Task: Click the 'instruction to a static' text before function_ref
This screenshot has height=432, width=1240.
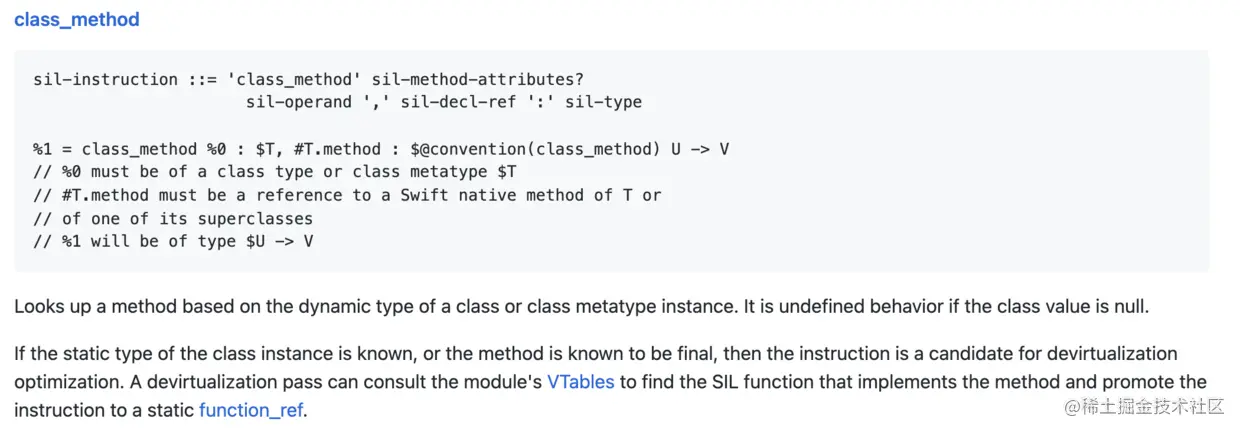Action: coord(104,410)
